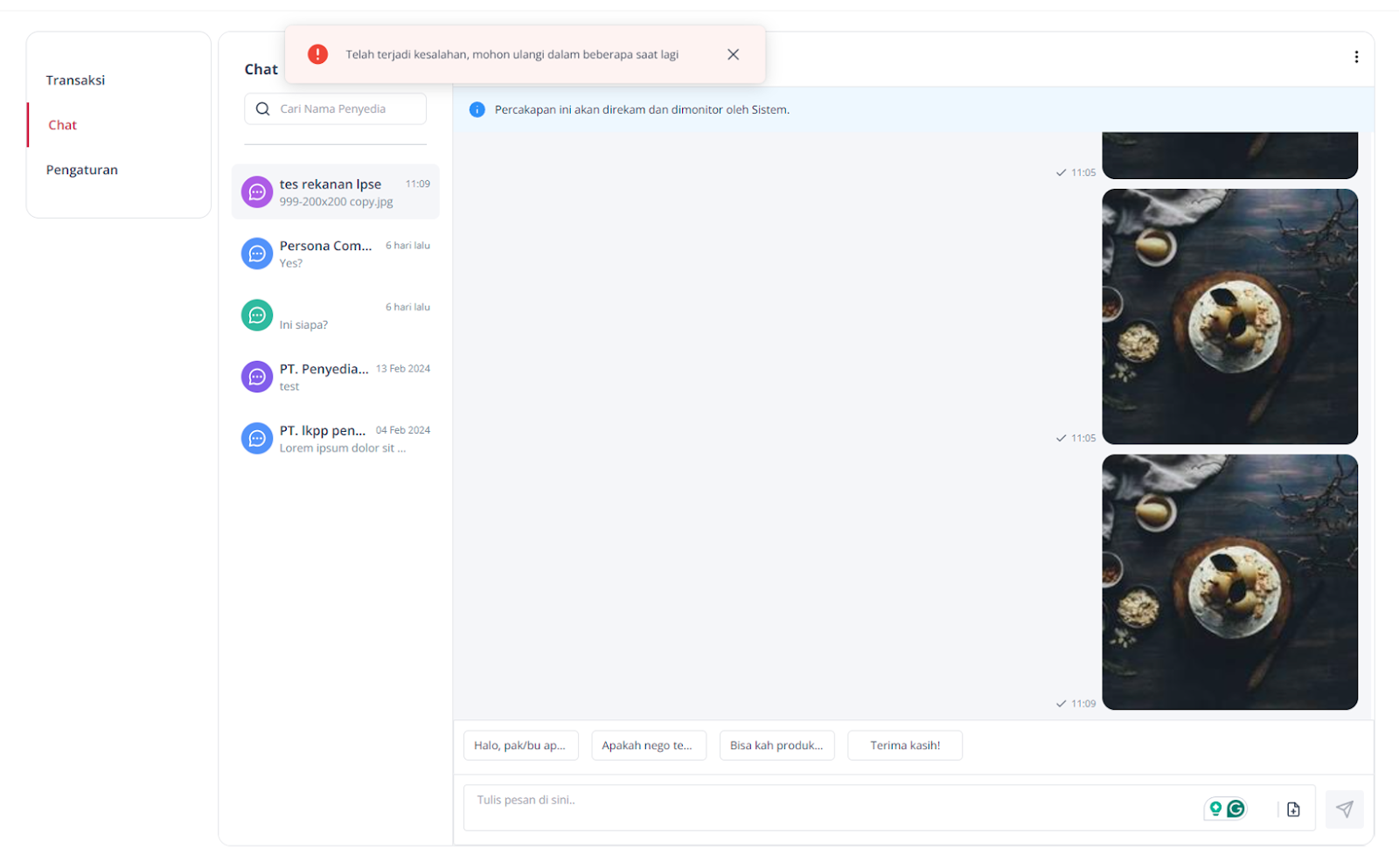The height and width of the screenshot is (868, 1399).
Task: Select the Chat sidebar menu item
Action: [62, 125]
